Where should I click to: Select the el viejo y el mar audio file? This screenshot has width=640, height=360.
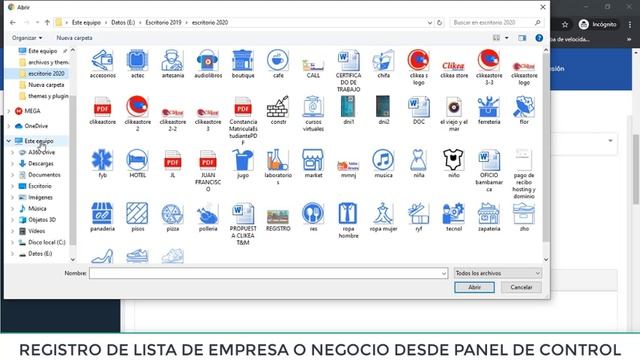453,113
